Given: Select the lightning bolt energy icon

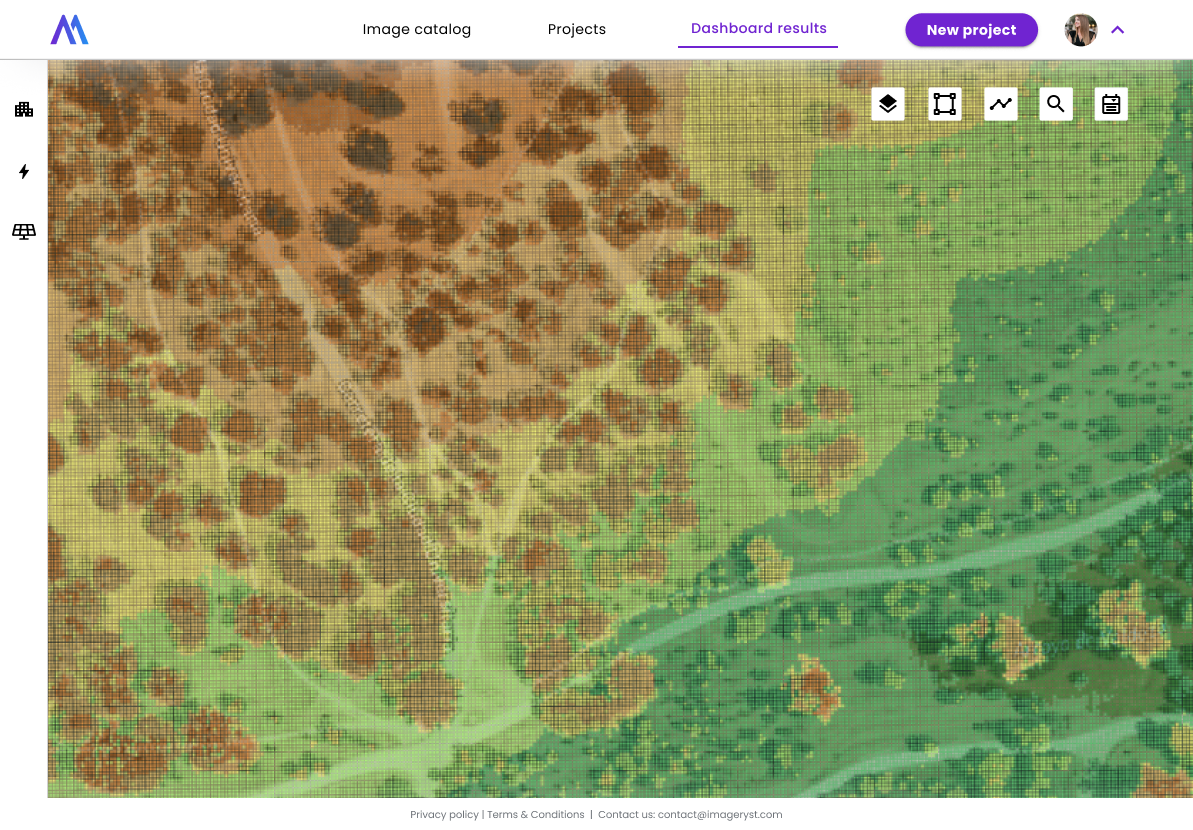Looking at the screenshot, I should (24, 171).
